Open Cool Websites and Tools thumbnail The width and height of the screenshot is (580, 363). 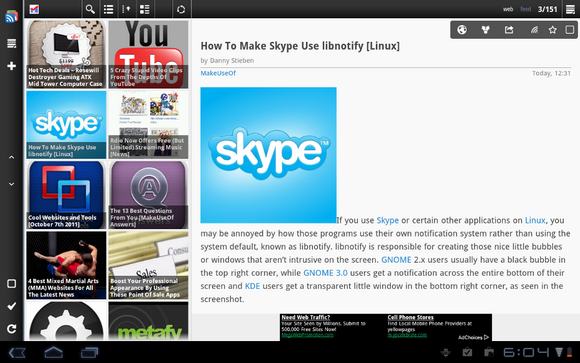tap(66, 195)
